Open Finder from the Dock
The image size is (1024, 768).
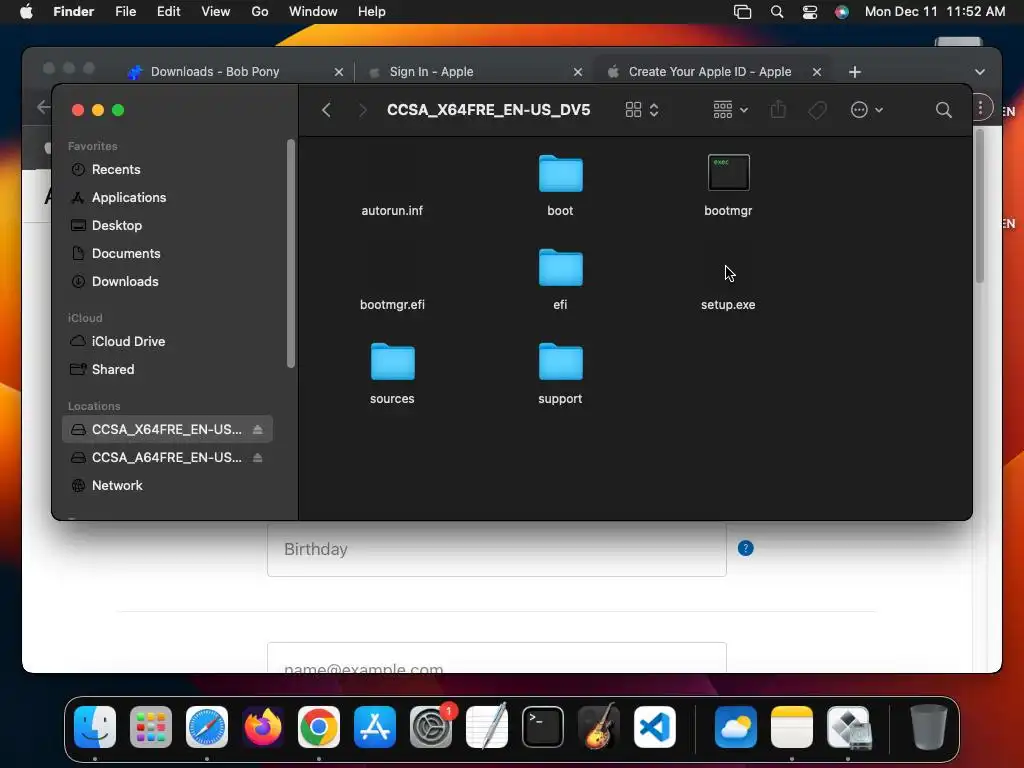tap(95, 727)
